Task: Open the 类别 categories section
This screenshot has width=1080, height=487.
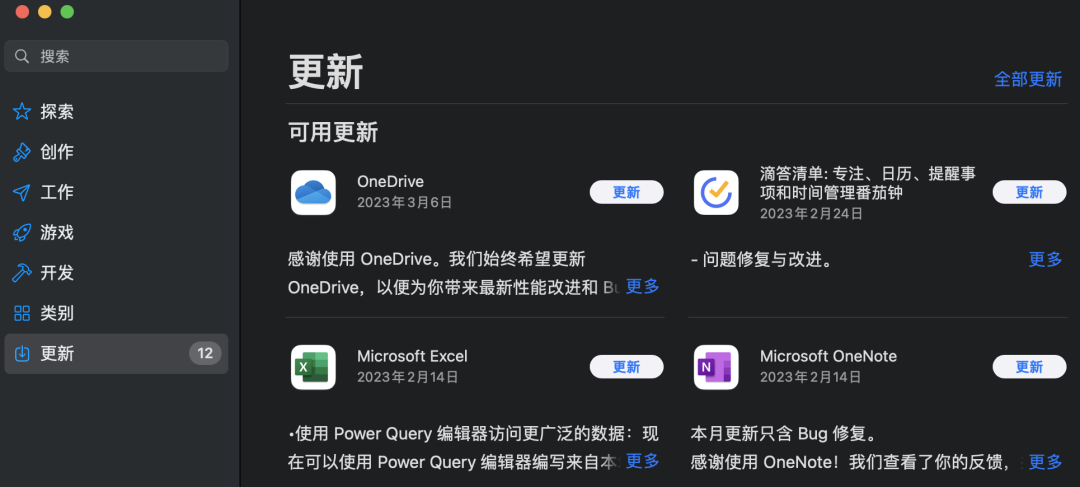Action: [x=57, y=313]
